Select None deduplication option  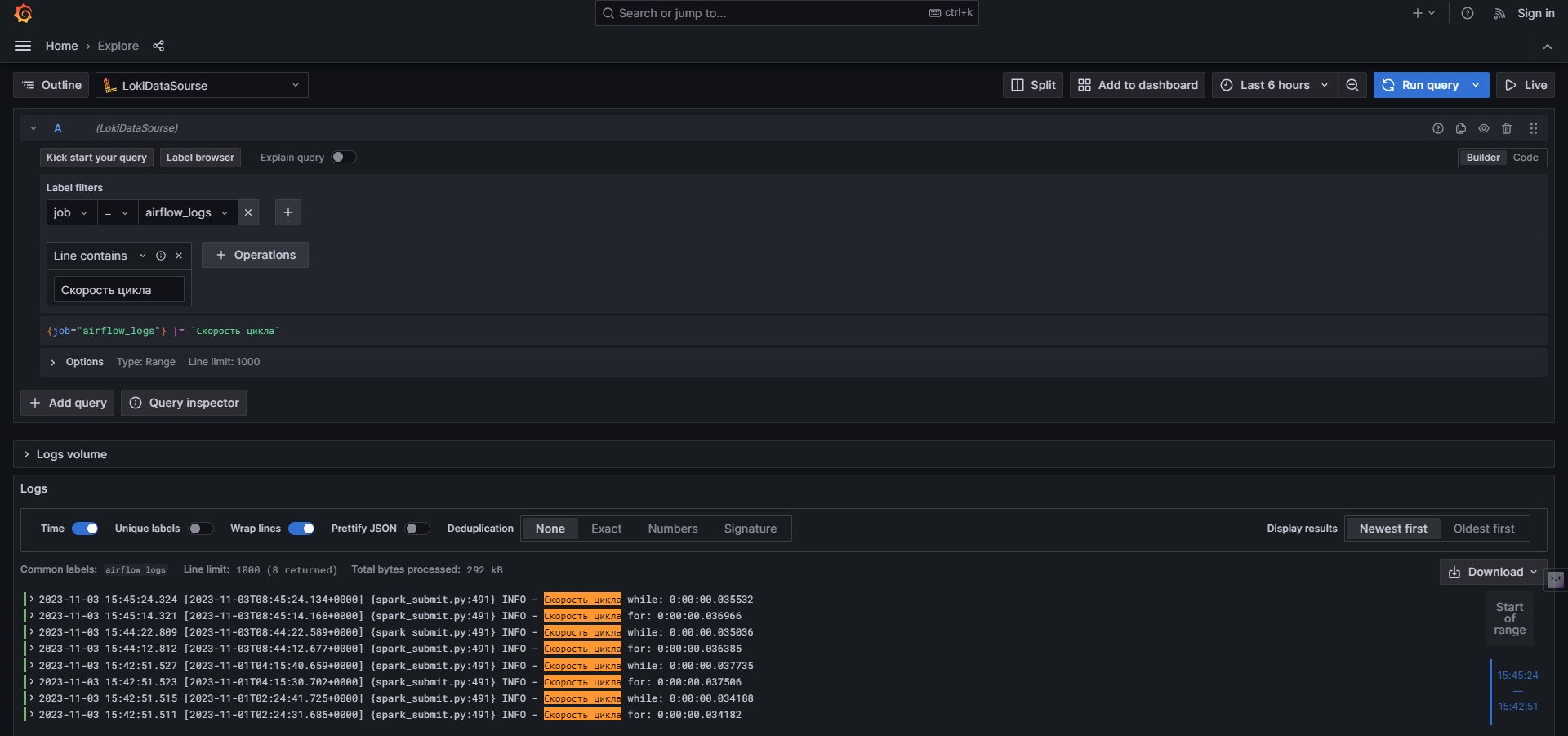coord(550,529)
